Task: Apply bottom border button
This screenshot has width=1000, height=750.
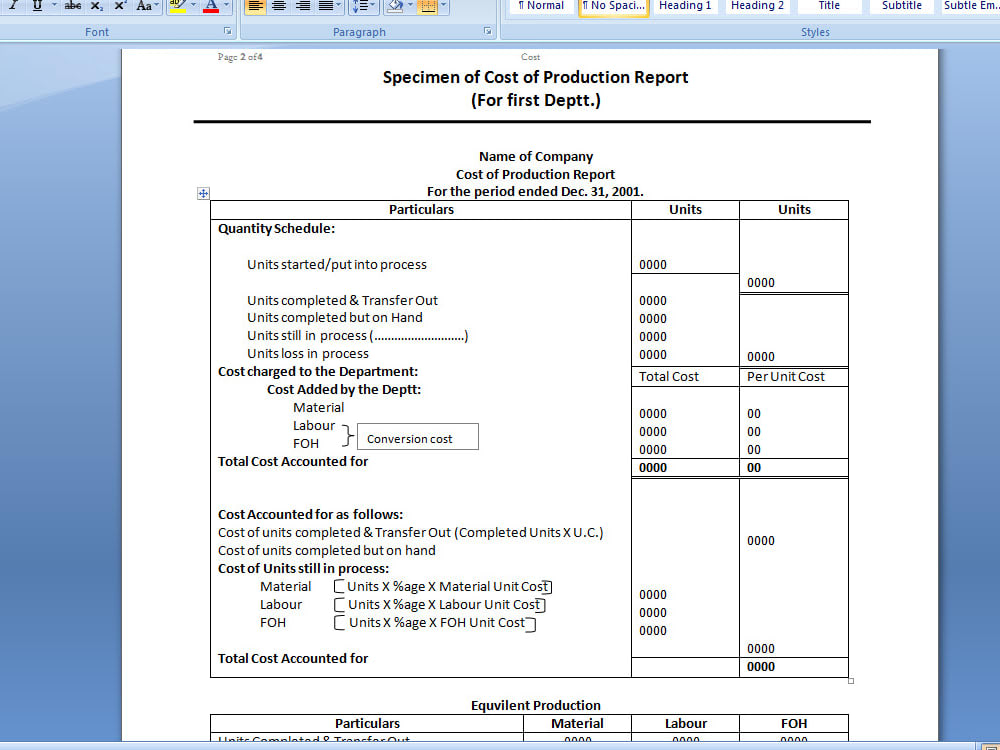Action: coord(428,6)
